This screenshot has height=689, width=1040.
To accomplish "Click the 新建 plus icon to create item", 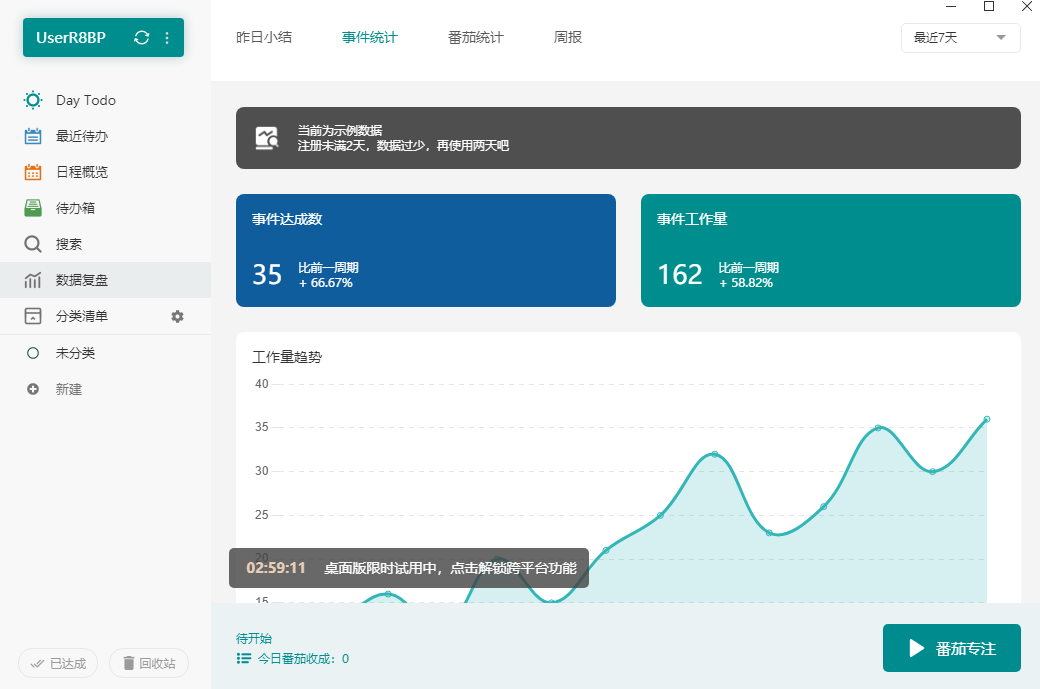I will [x=31, y=389].
